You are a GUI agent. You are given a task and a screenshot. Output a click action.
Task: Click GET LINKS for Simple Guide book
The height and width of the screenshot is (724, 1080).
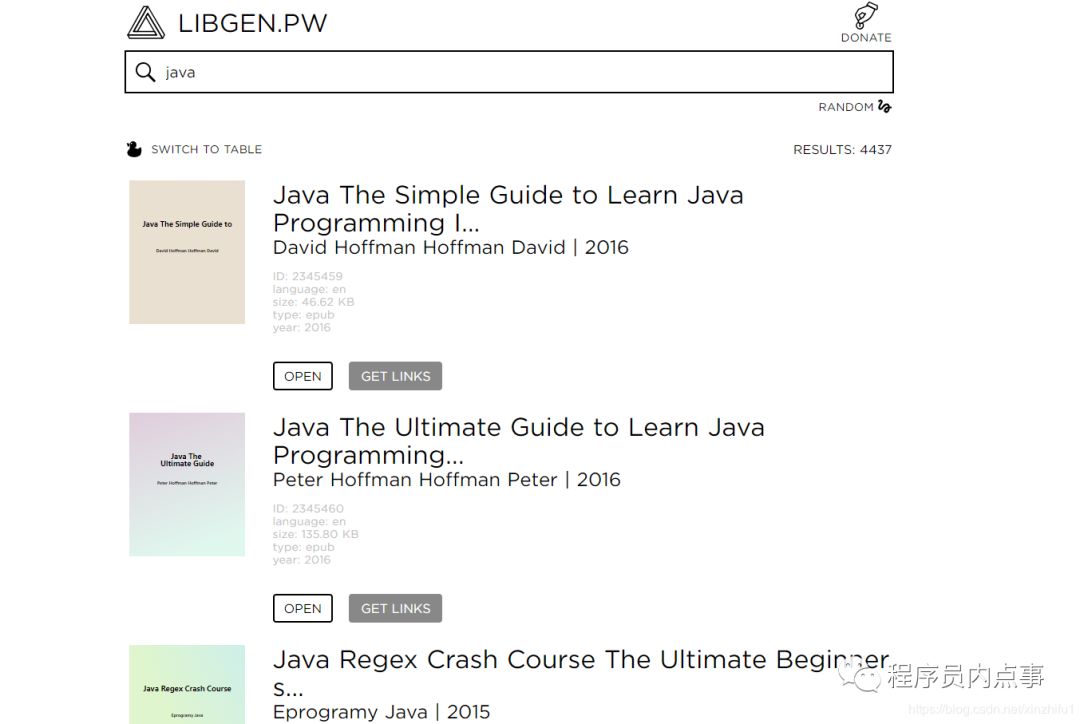tap(395, 376)
